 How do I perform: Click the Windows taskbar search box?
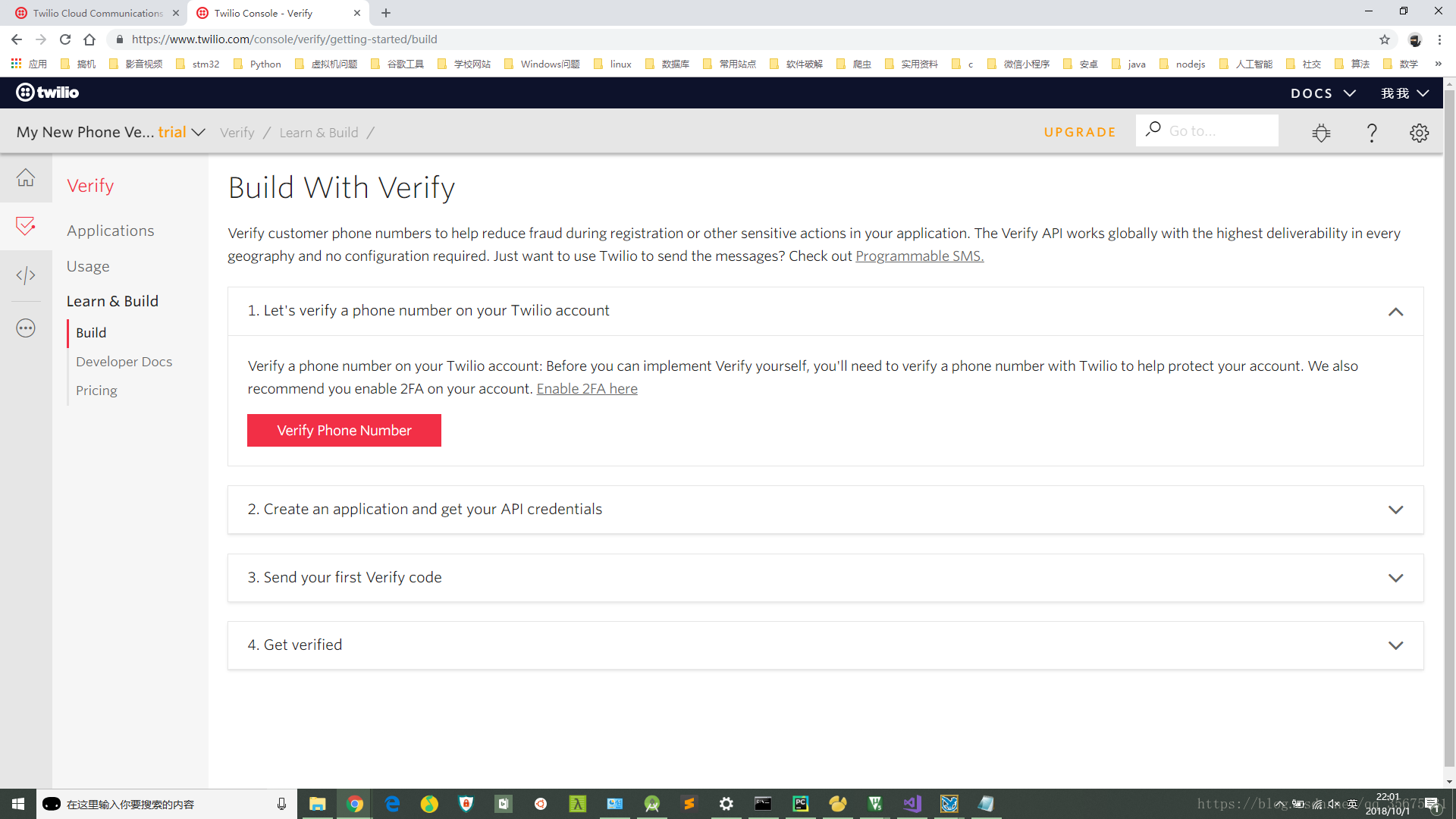pyautogui.click(x=165, y=804)
